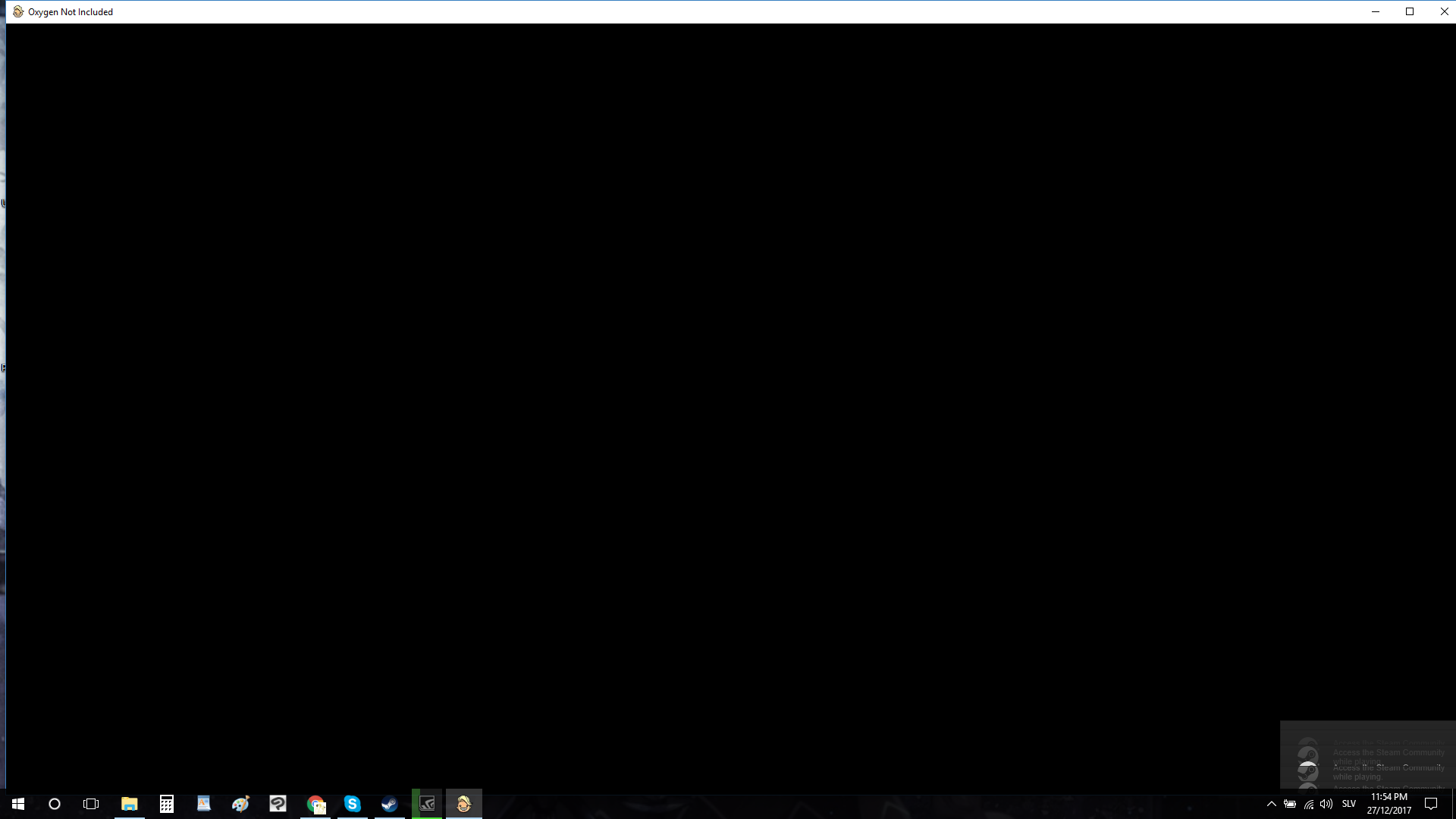The image size is (1456, 819).
Task: Open the Wi-Fi network tray icon
Action: point(1309,804)
